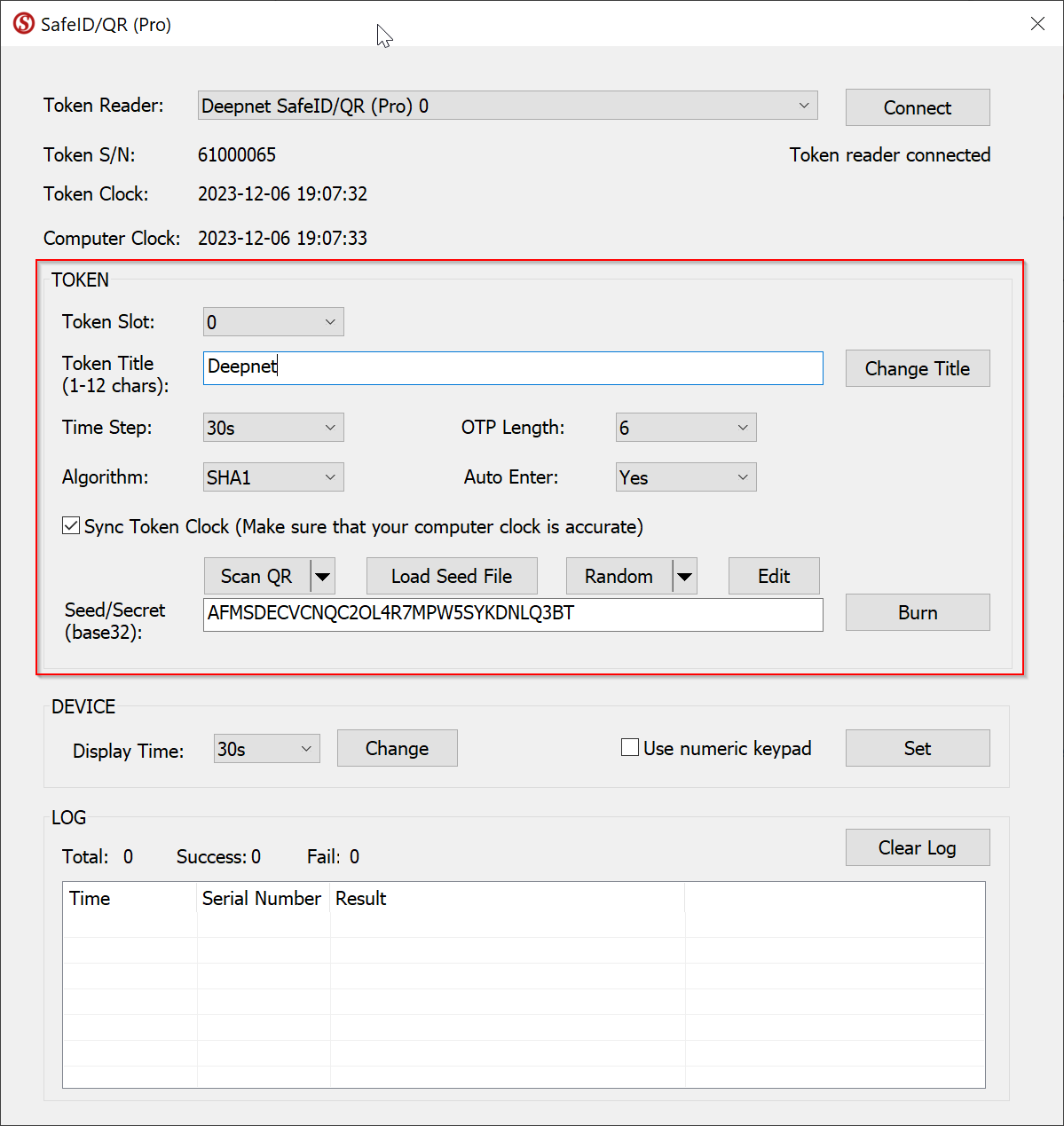Screen dimensions: 1064x1126
Task: Open the Auto Enter dropdown
Action: pos(685,477)
